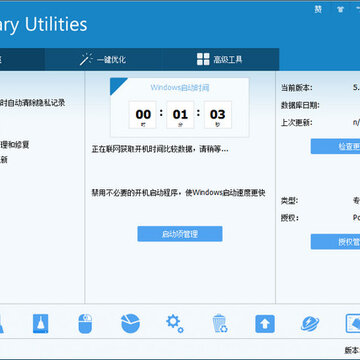360x360 pixels.
Task: Click the shirt skin icon in title bar
Action: (340, 10)
